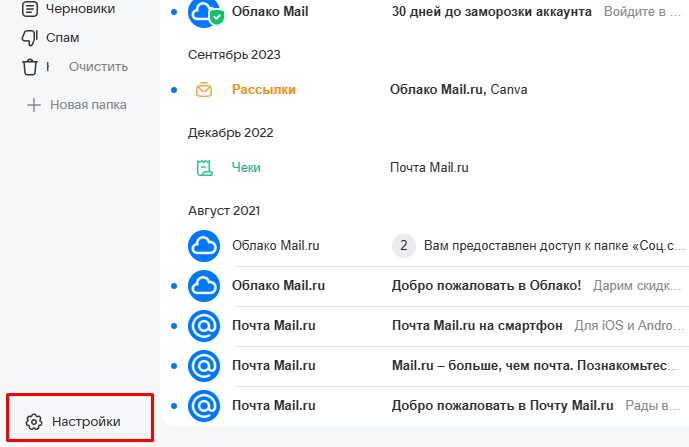Click the orange Рассылки envelope icon
The image size is (689, 447).
tap(204, 90)
